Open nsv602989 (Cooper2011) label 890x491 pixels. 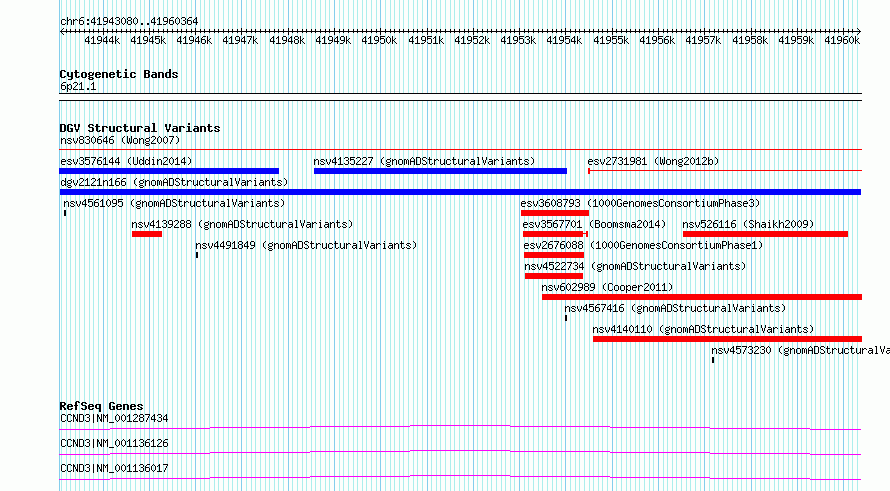click(x=607, y=287)
